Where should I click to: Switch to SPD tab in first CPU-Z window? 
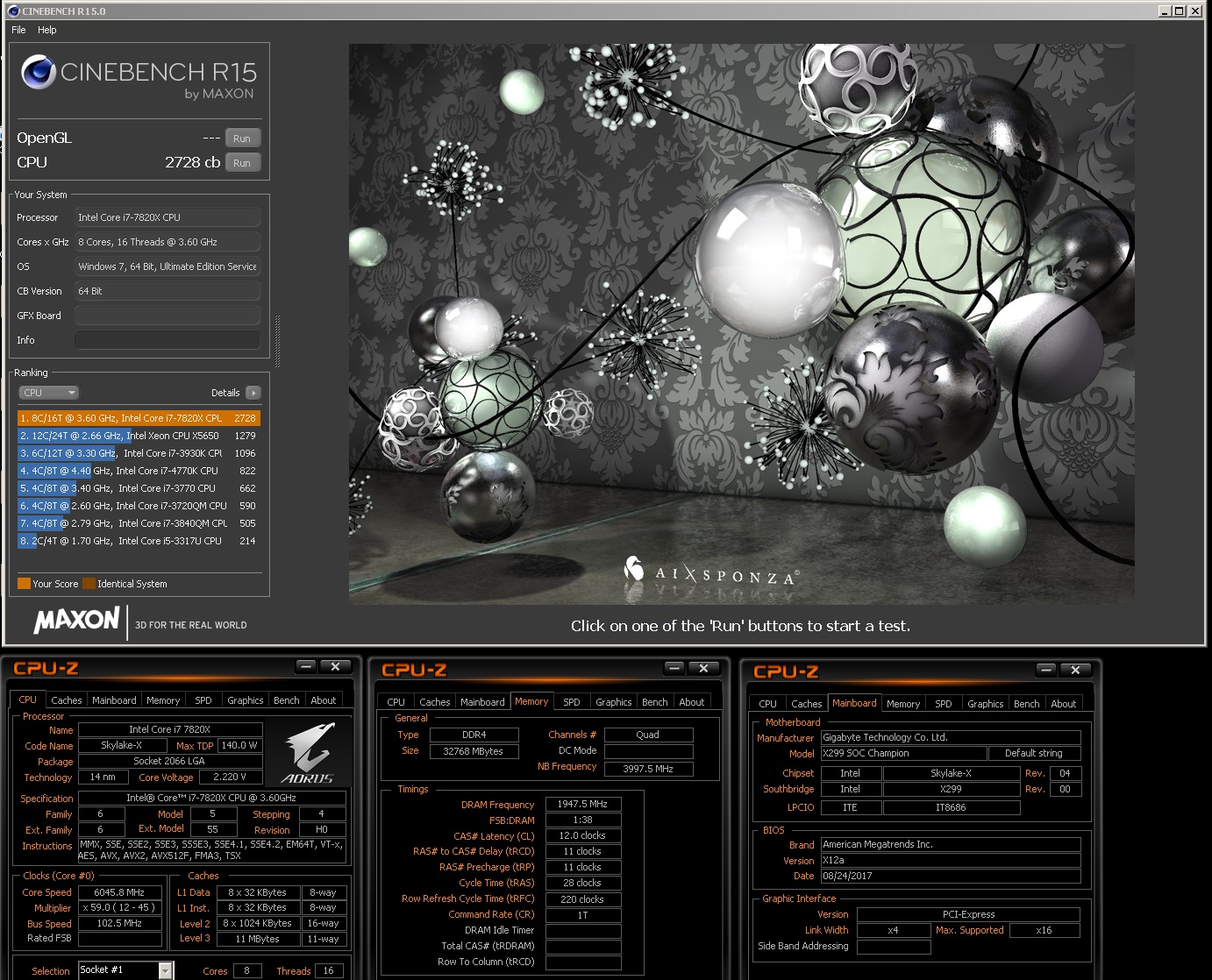click(x=203, y=700)
